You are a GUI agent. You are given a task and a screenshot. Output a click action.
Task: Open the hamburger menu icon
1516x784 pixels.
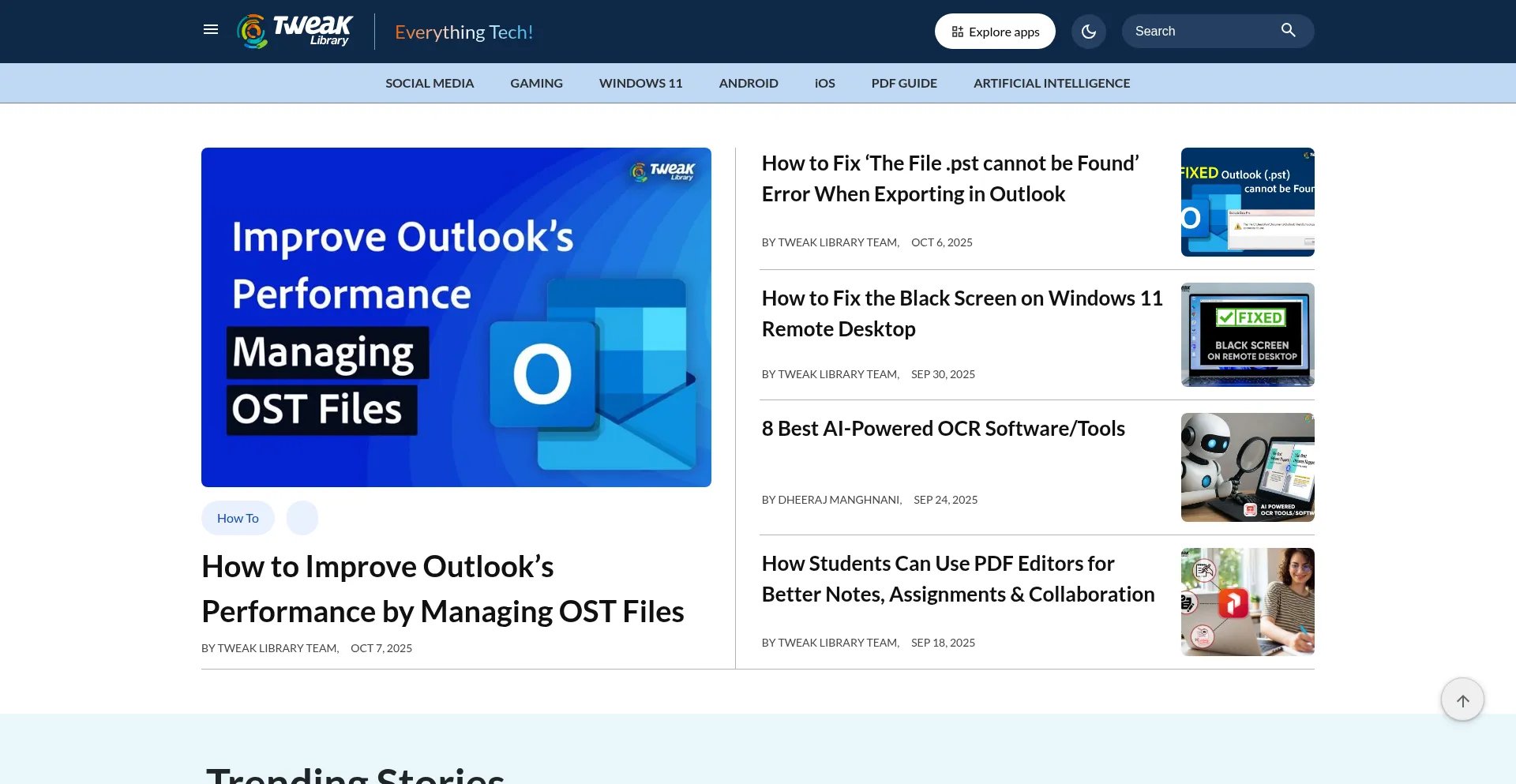[x=211, y=30]
